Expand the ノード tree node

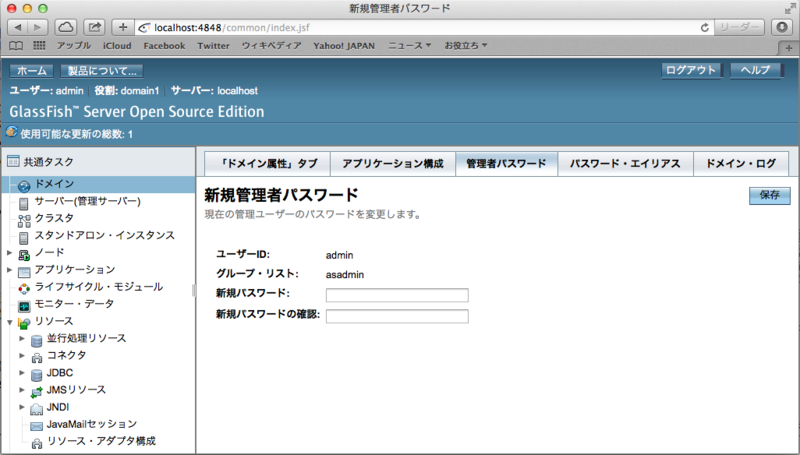coord(10,252)
